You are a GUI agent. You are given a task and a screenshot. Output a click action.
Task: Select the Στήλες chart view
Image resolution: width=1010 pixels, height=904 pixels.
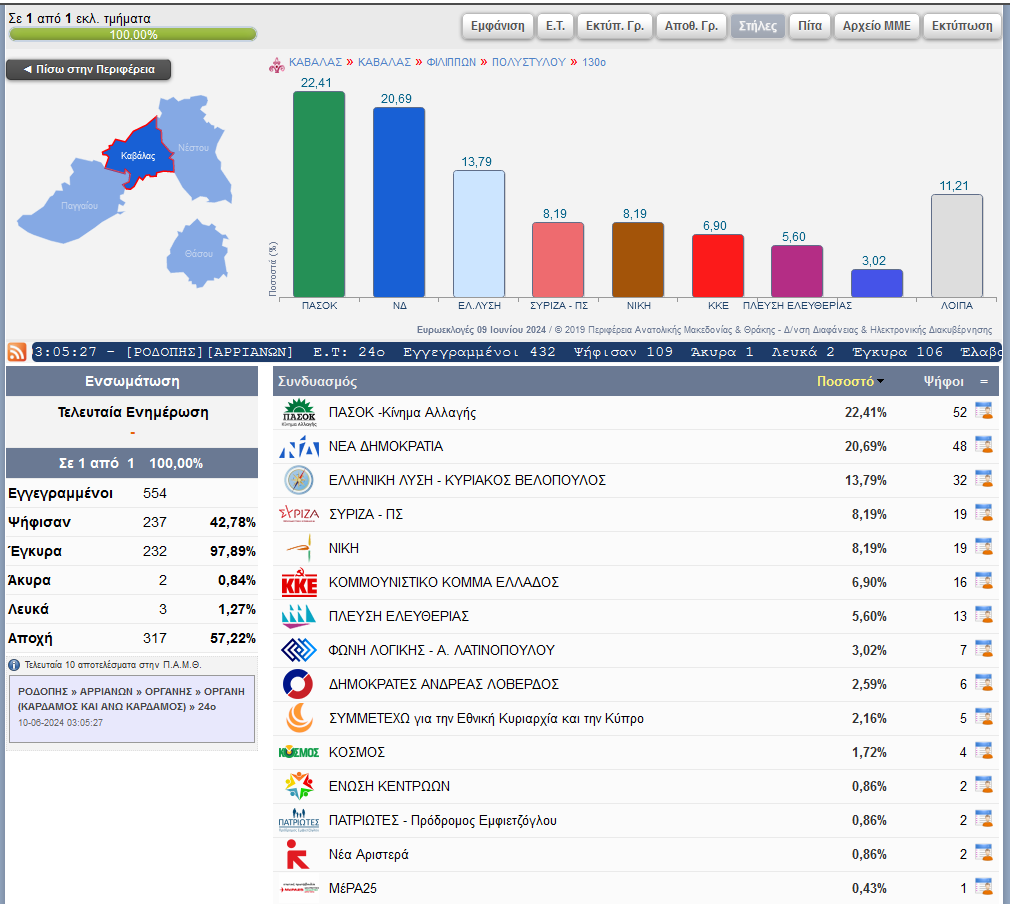pos(757,26)
